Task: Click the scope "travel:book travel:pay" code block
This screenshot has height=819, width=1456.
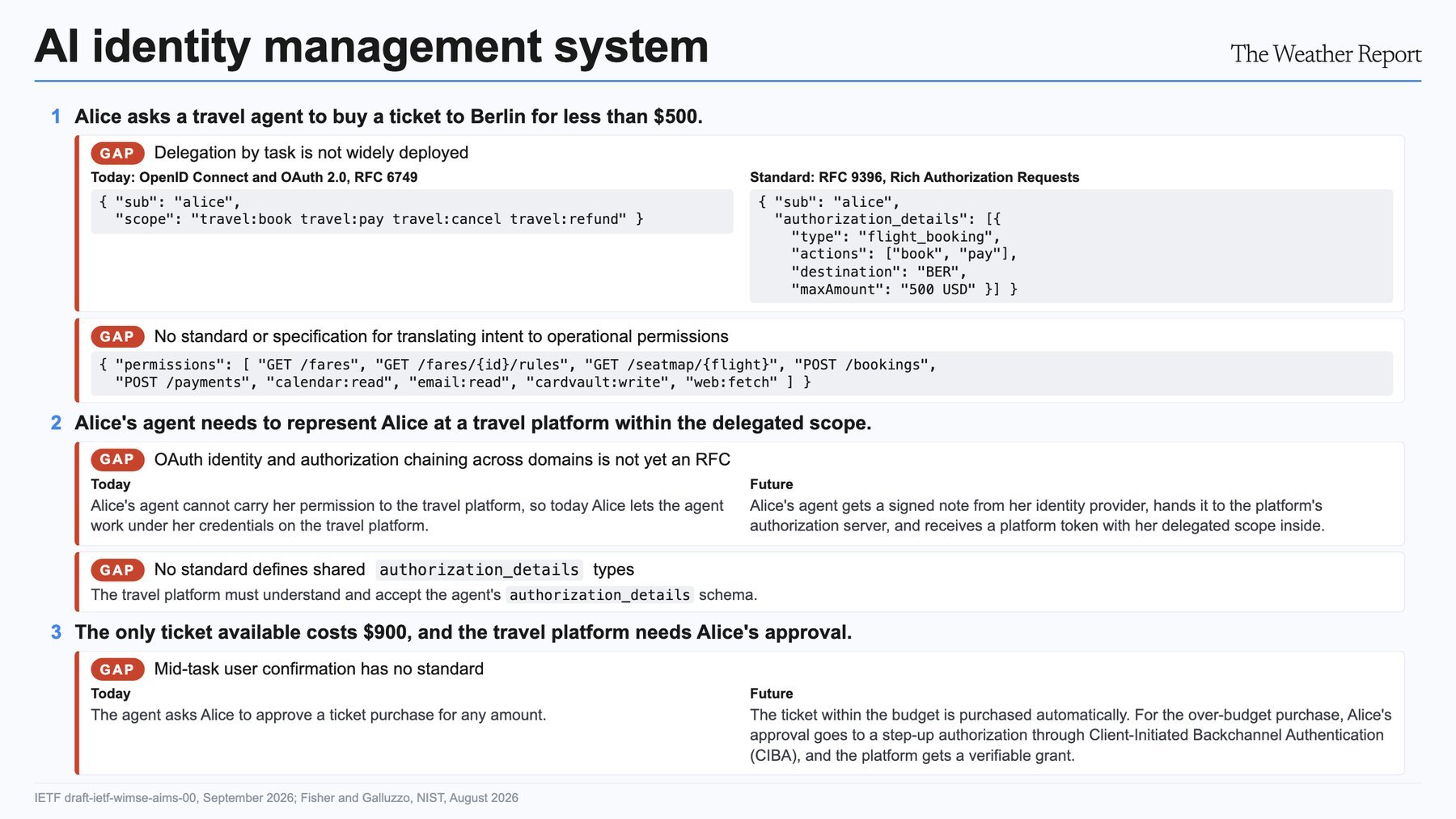Action: pyautogui.click(x=412, y=211)
